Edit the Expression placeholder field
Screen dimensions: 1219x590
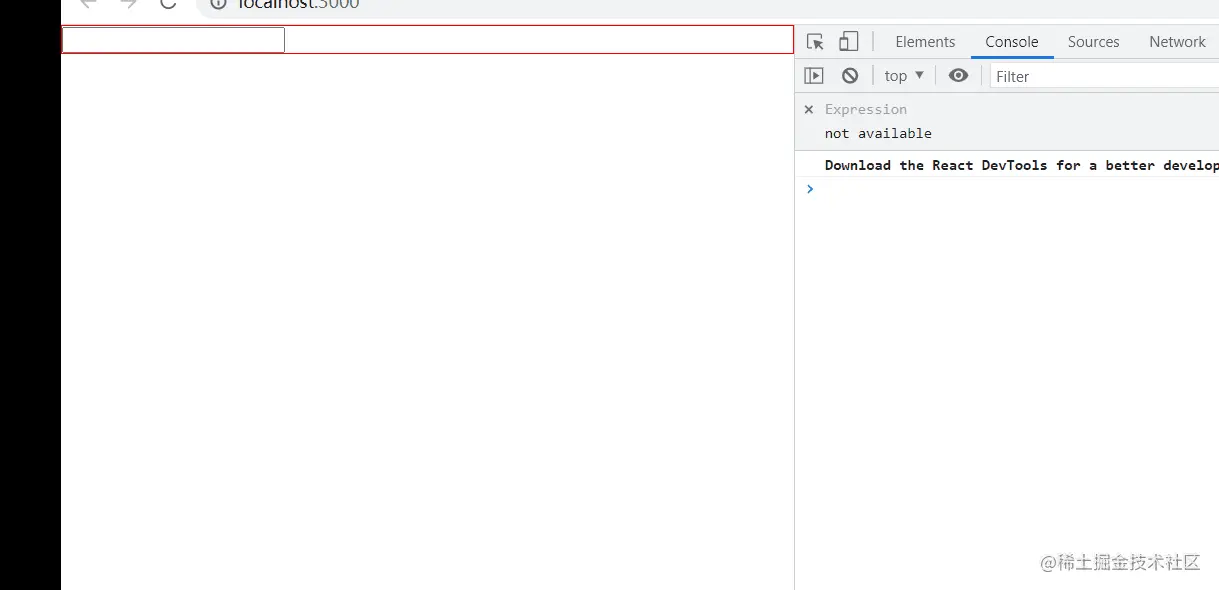point(866,110)
